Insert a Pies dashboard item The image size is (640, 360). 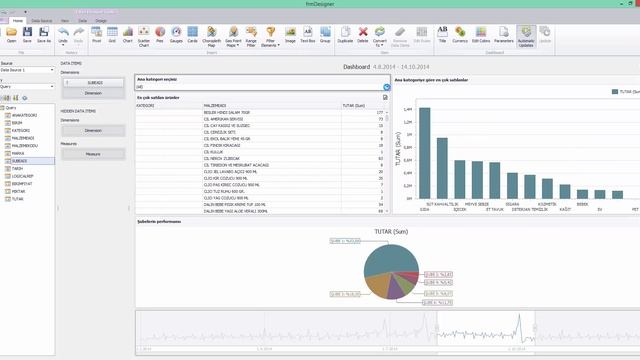point(160,34)
